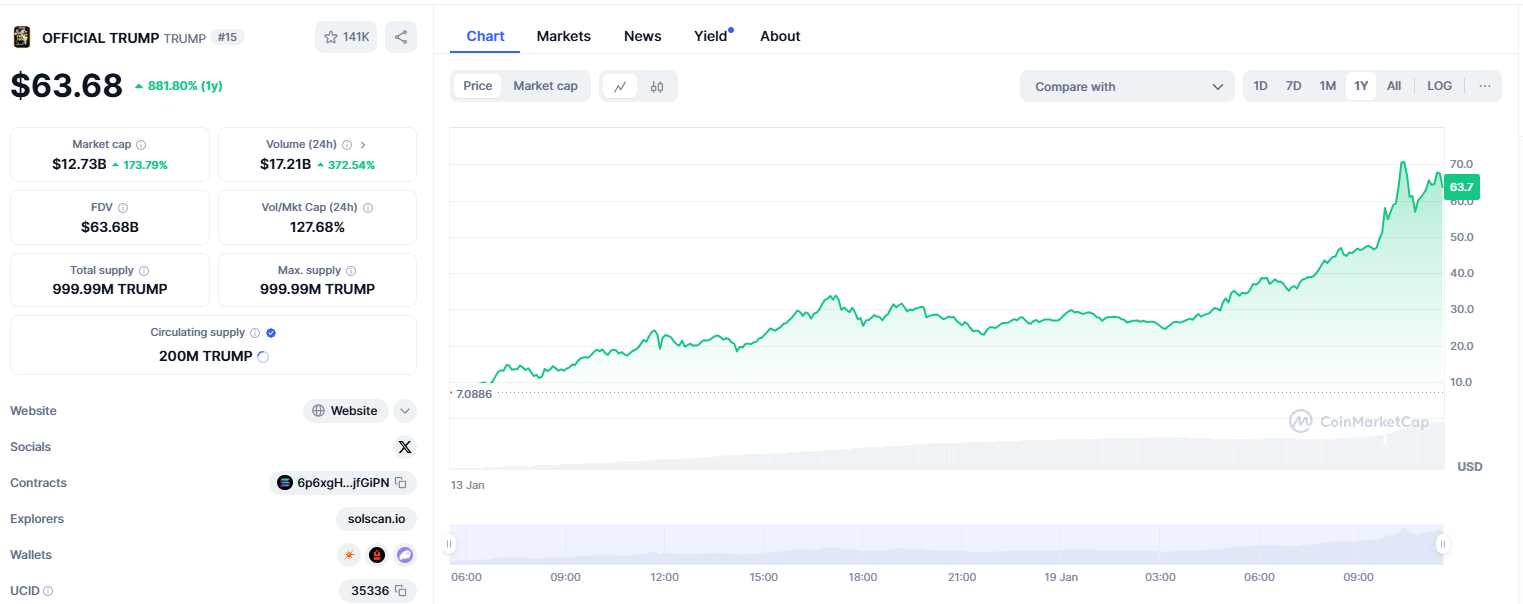The width and height of the screenshot is (1523, 604).
Task: Click the circulating supply progress ring icon
Action: click(x=263, y=356)
